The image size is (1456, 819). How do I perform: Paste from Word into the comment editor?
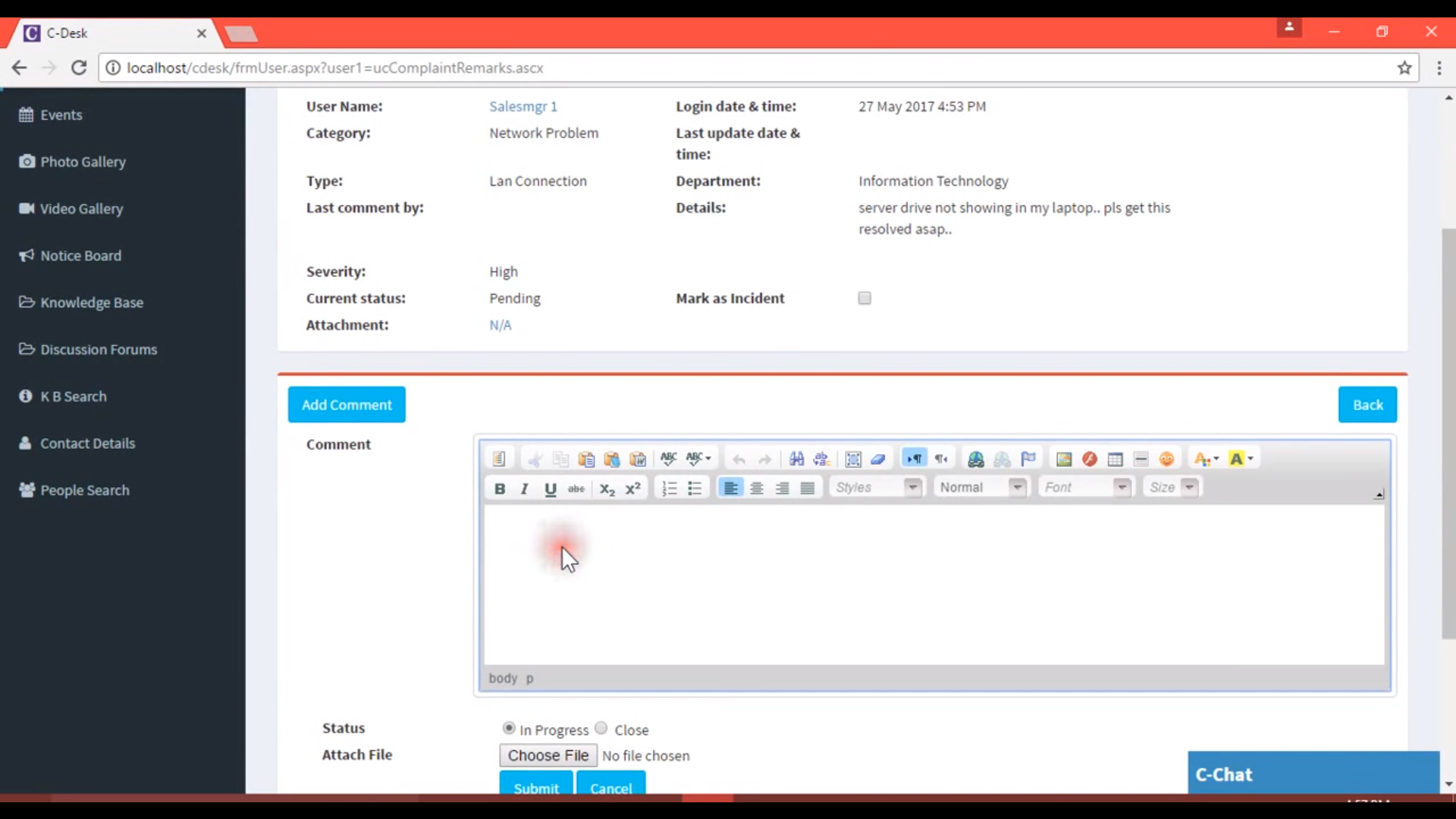(638, 459)
